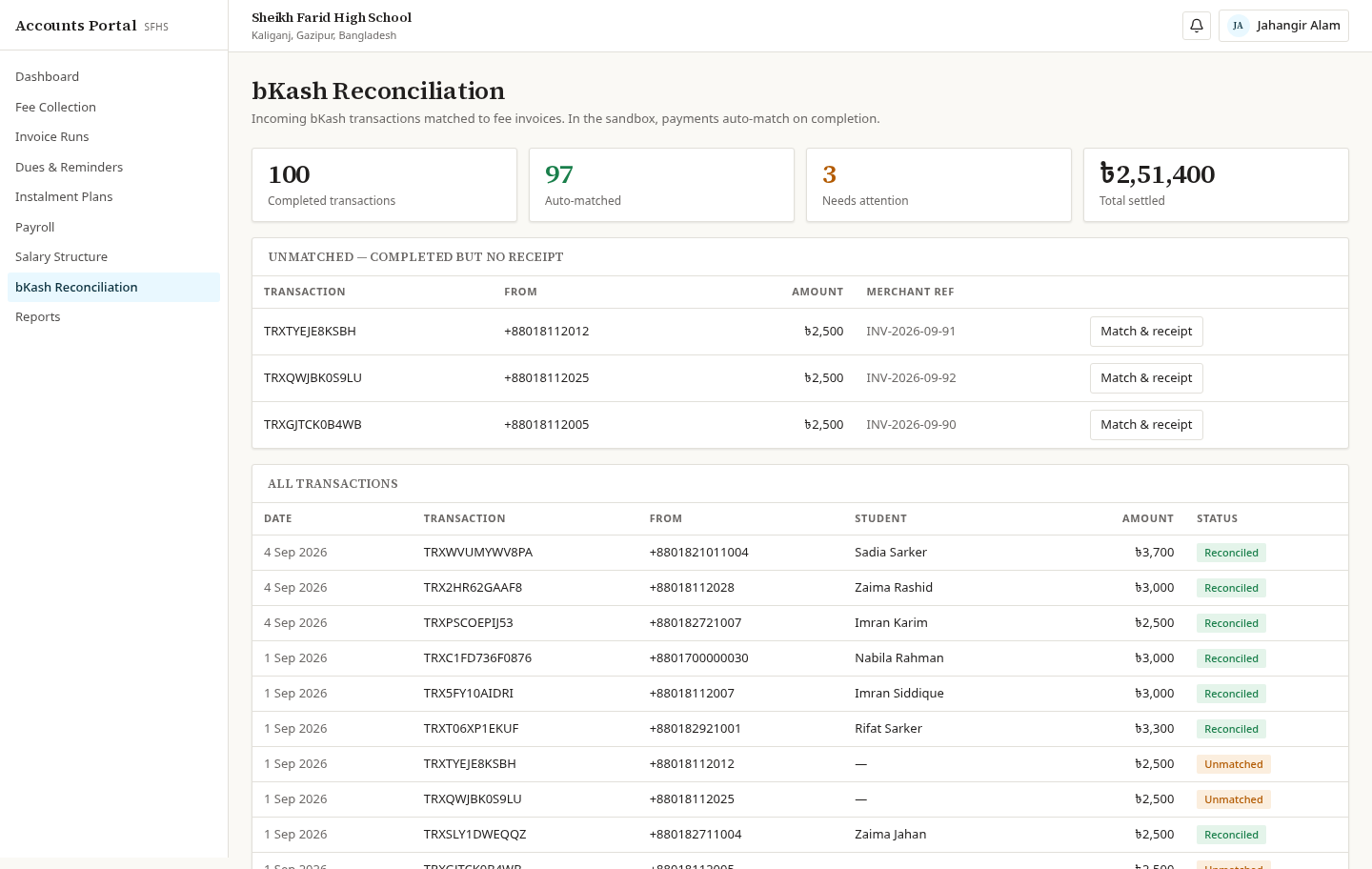Click Date column header in All Transactions
Screen dimensions: 1372x869
pyautogui.click(x=277, y=519)
